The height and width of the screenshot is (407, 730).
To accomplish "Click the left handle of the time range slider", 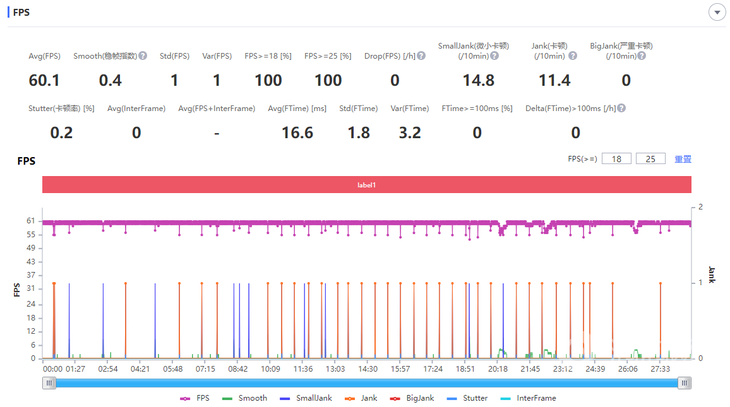I will click(48, 382).
